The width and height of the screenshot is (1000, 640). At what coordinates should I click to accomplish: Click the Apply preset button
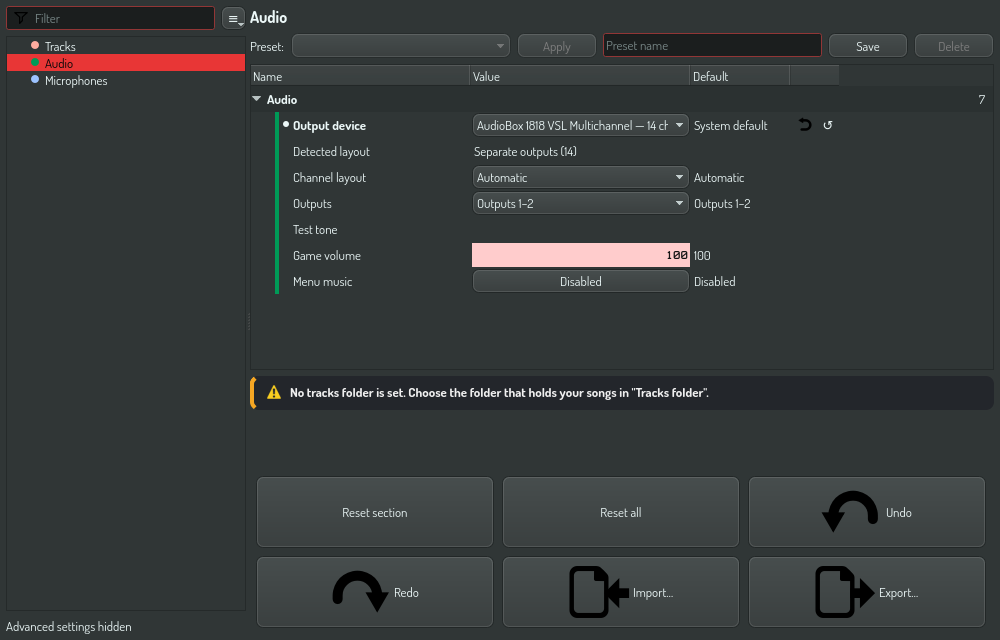(556, 46)
